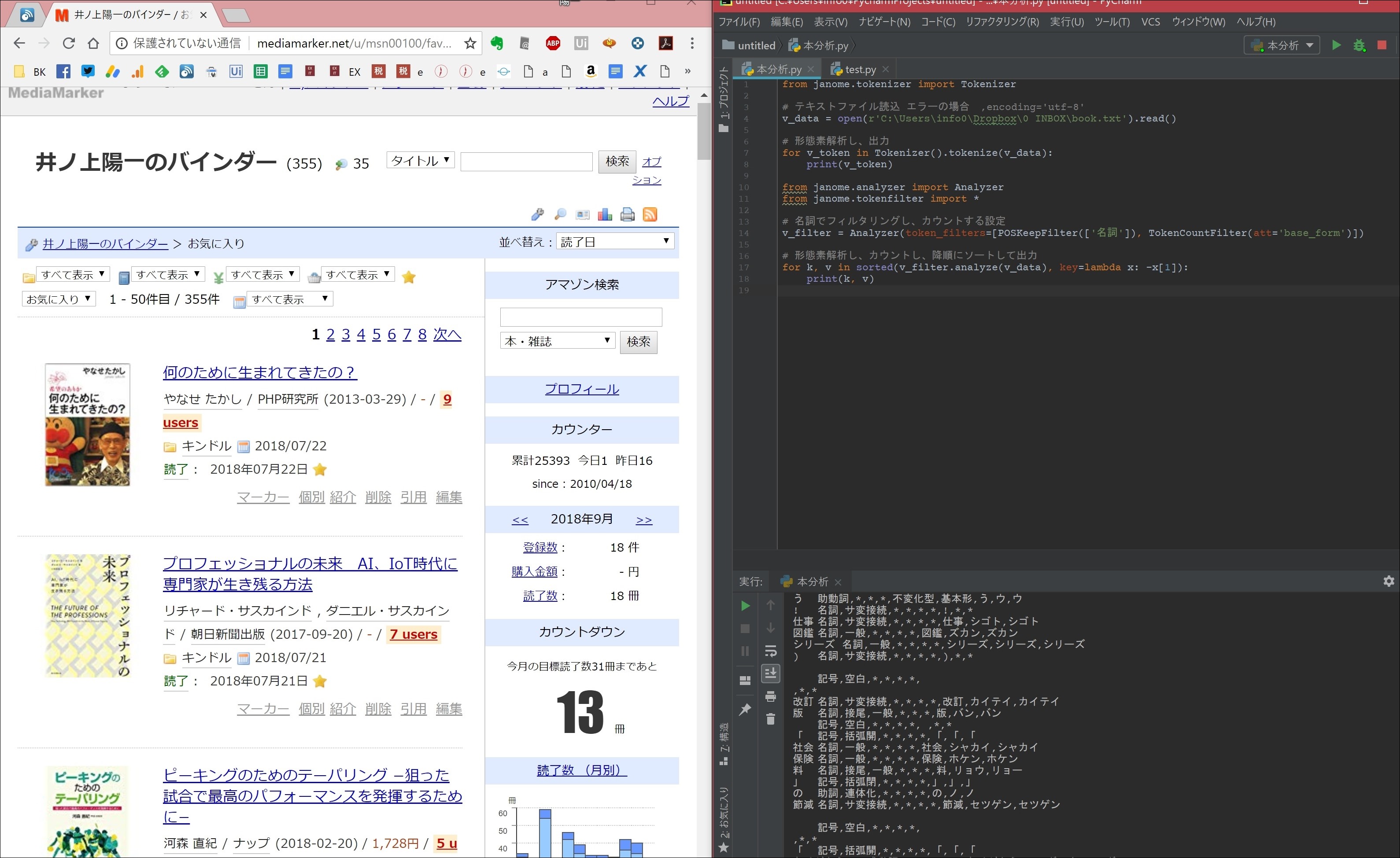The width and height of the screenshot is (1400, 858).
Task: Open the Amazon bookmark icon
Action: point(591,72)
